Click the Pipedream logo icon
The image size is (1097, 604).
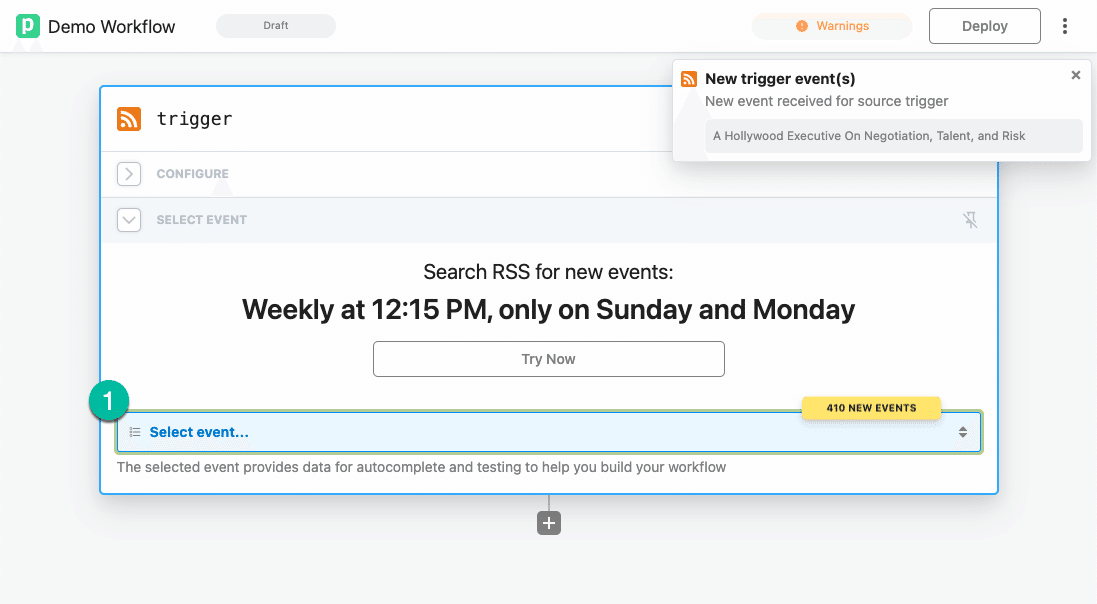coord(28,26)
